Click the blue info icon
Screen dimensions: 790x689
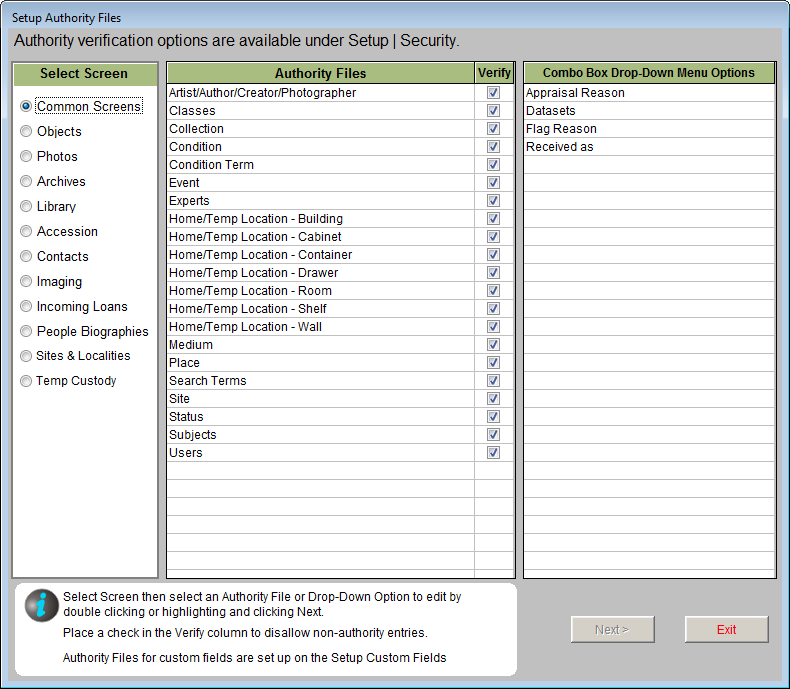tap(42, 606)
